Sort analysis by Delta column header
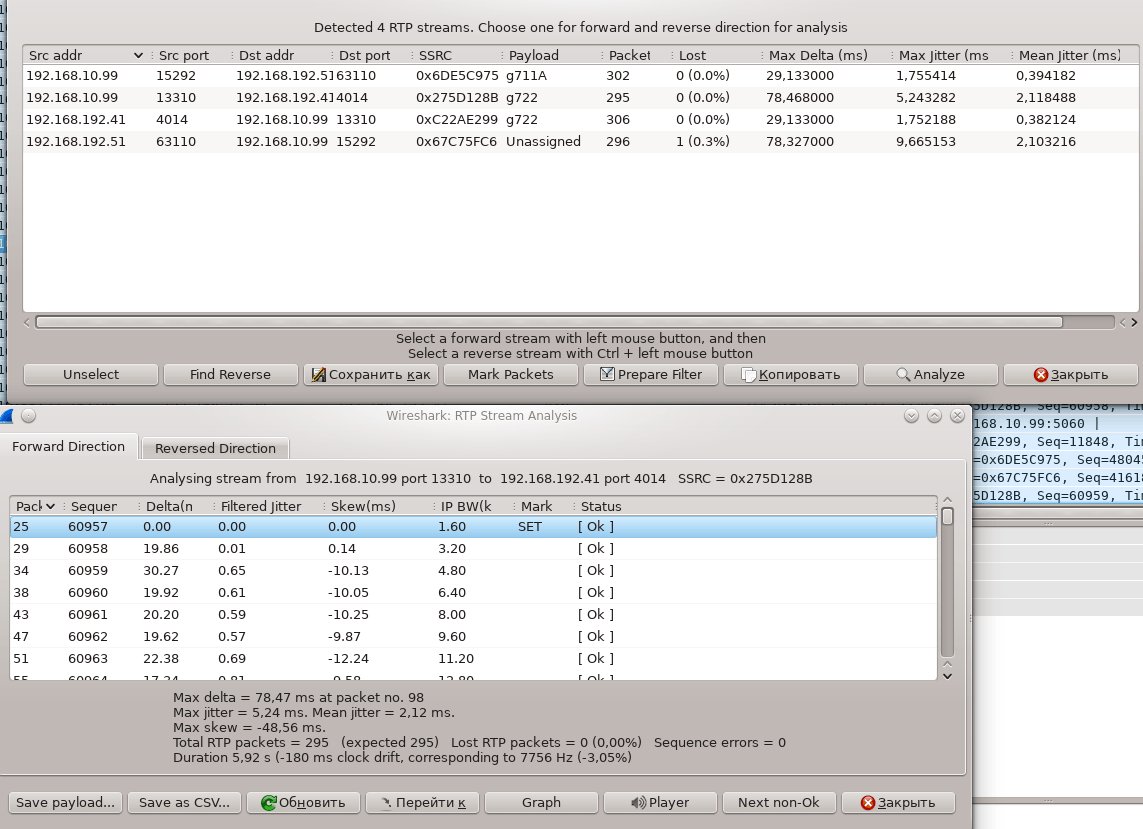This screenshot has width=1143, height=829. click(x=174, y=506)
